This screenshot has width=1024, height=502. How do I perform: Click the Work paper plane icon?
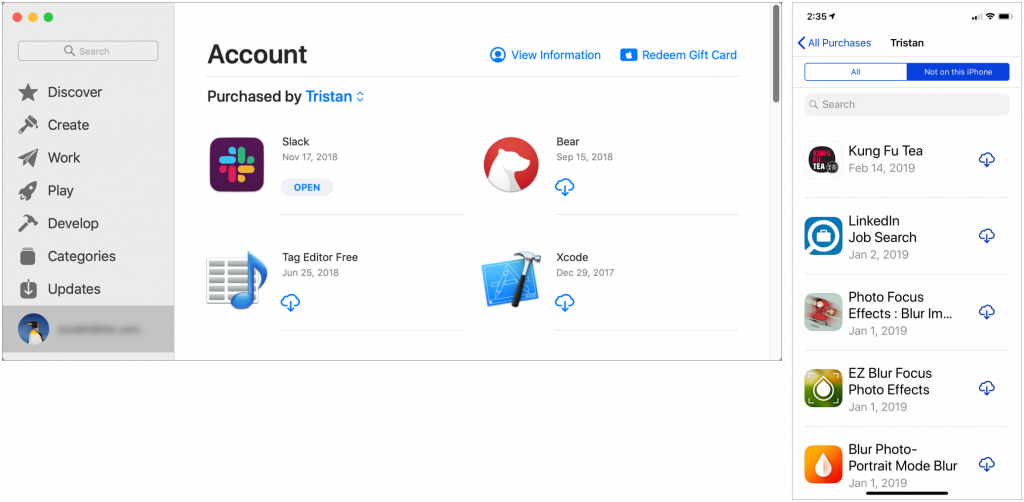[28, 158]
